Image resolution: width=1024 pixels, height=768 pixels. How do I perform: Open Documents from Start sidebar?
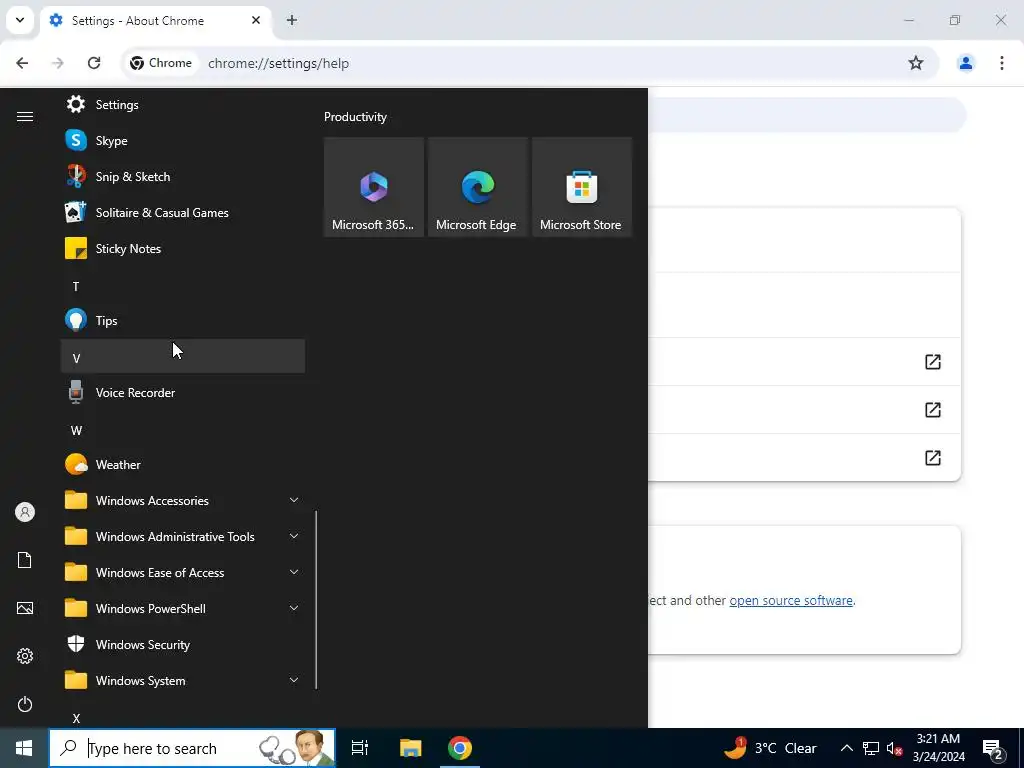click(x=25, y=560)
